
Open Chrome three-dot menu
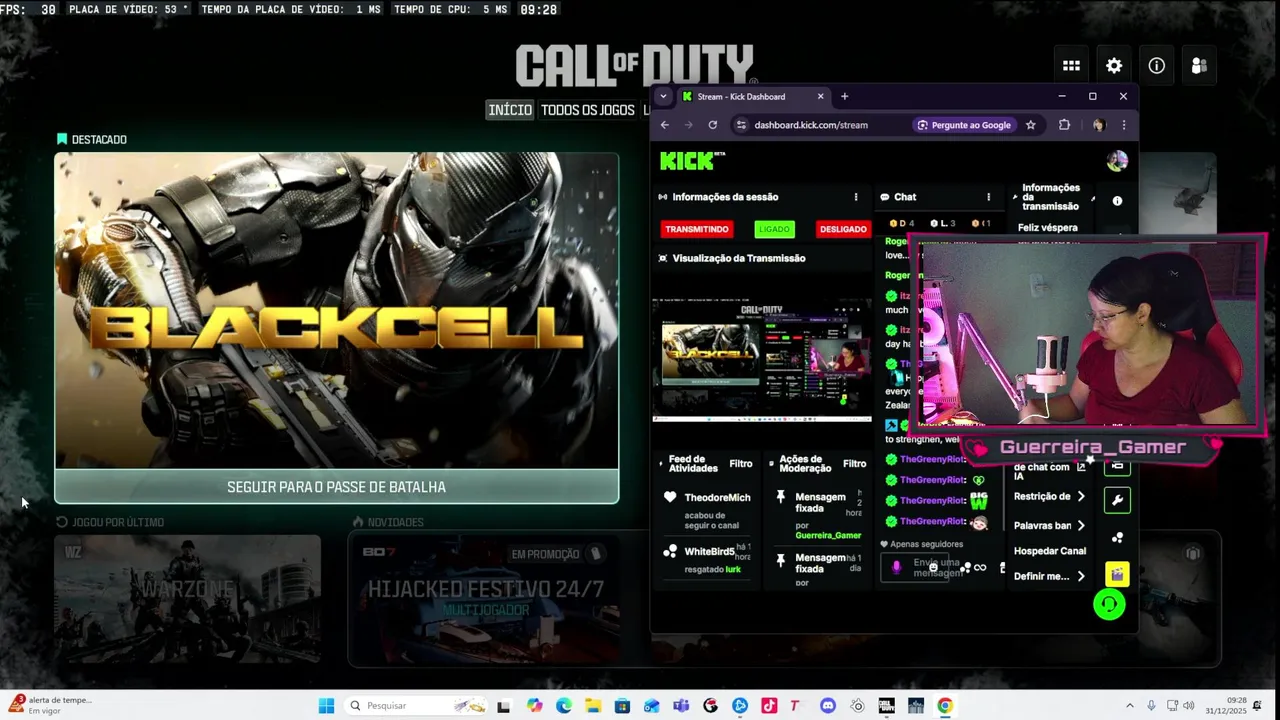coord(1123,125)
